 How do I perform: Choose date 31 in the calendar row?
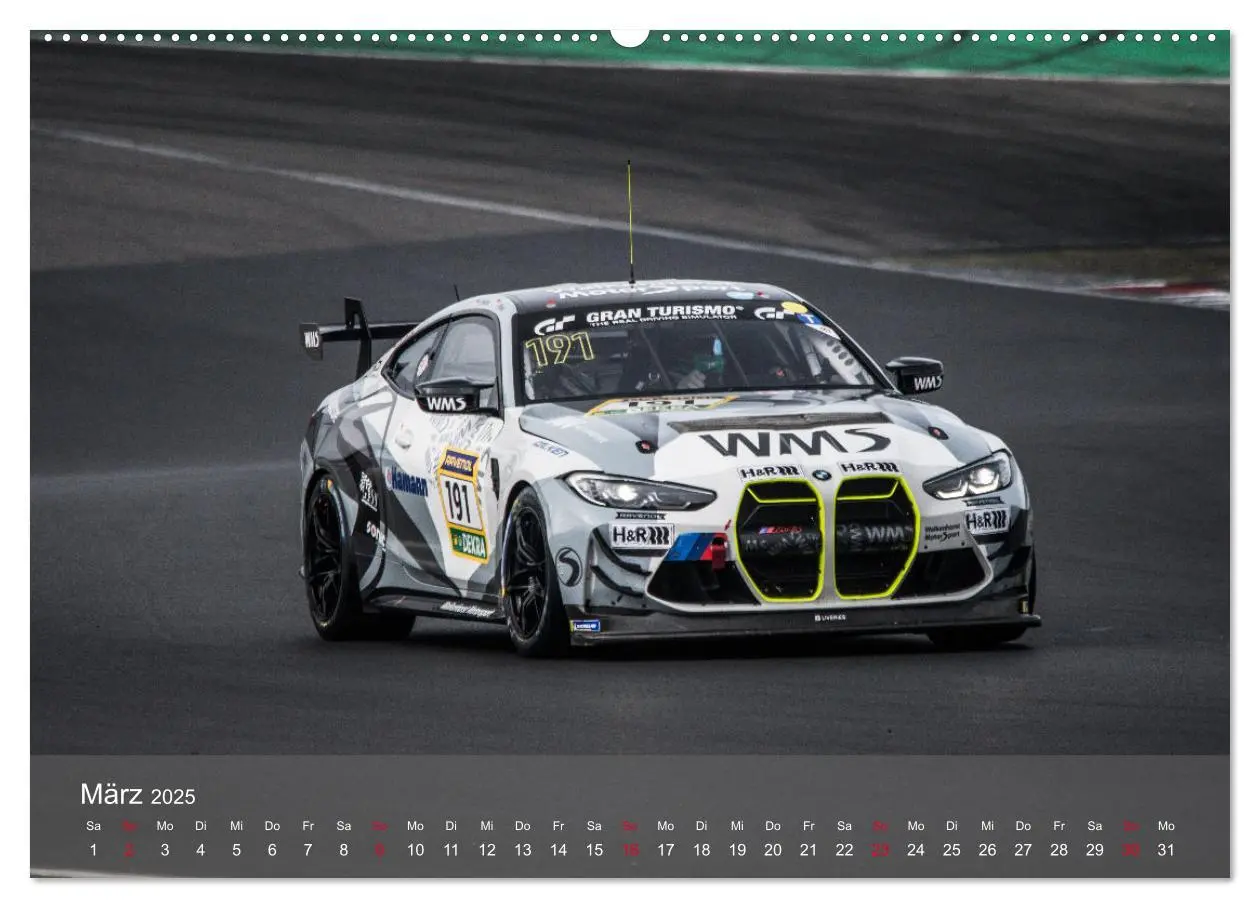(x=1166, y=850)
